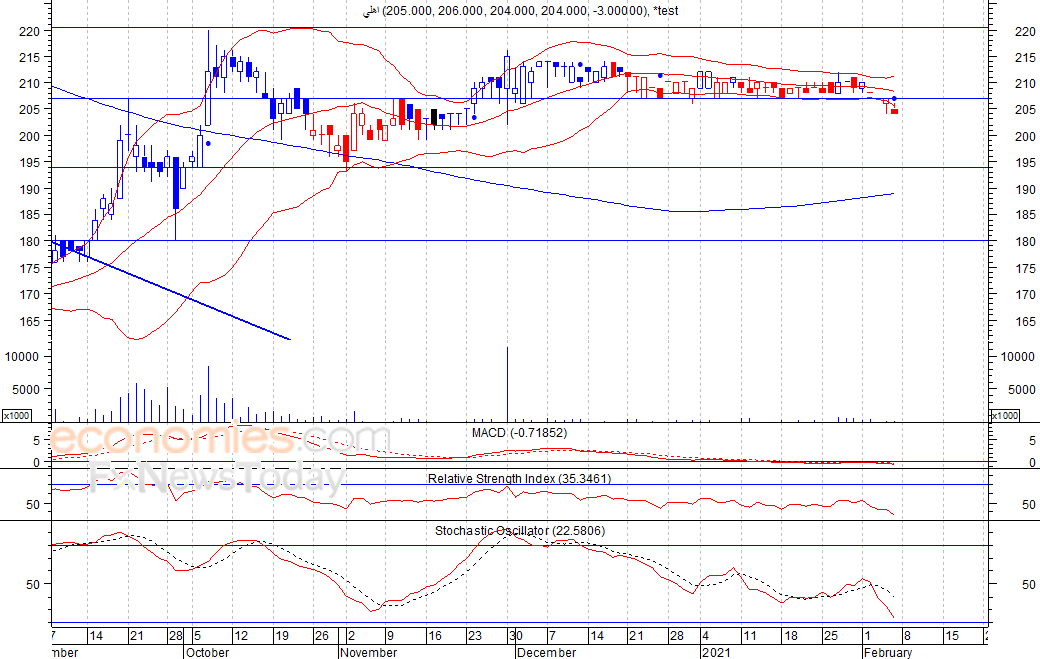Viewport: 1040px width, 659px height.
Task: Select the Stochastic Oscillator (22.5806) label
Action: coord(520,530)
